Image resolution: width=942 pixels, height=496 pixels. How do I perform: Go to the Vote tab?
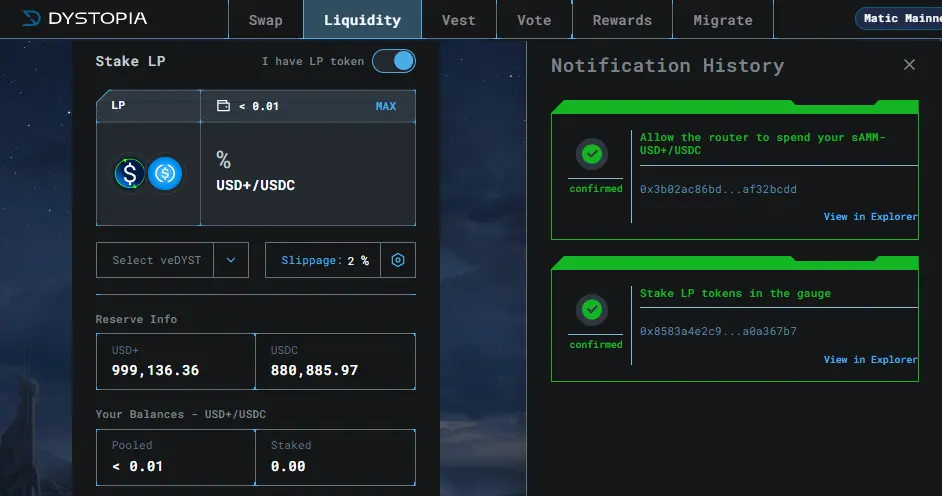[x=534, y=20]
